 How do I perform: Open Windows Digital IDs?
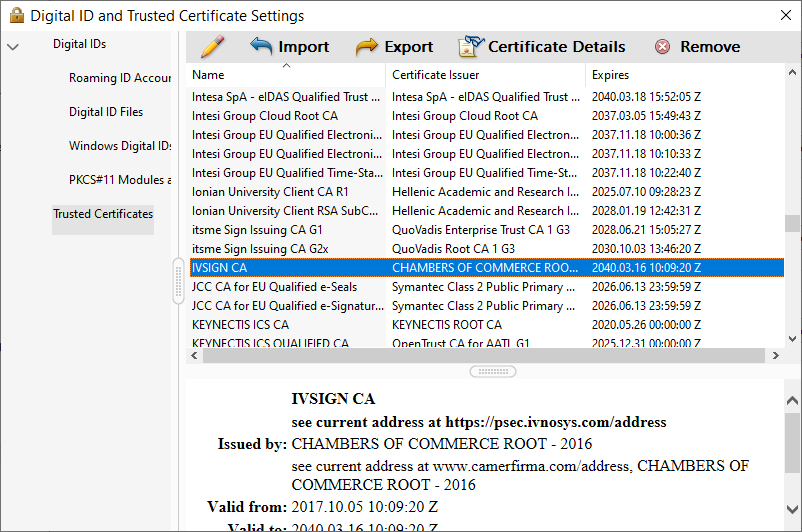click(x=120, y=146)
